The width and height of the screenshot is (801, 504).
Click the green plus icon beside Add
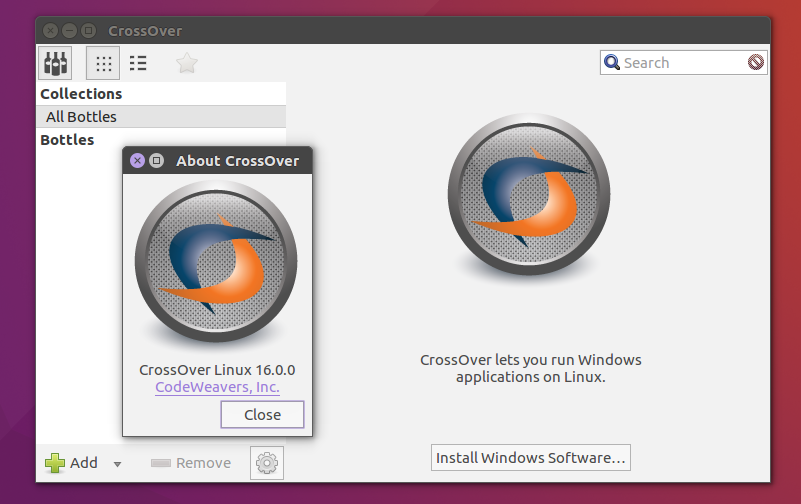coord(55,463)
